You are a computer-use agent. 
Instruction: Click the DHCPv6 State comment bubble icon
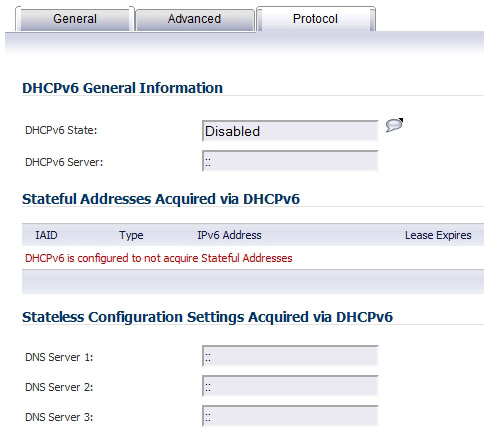point(394,125)
